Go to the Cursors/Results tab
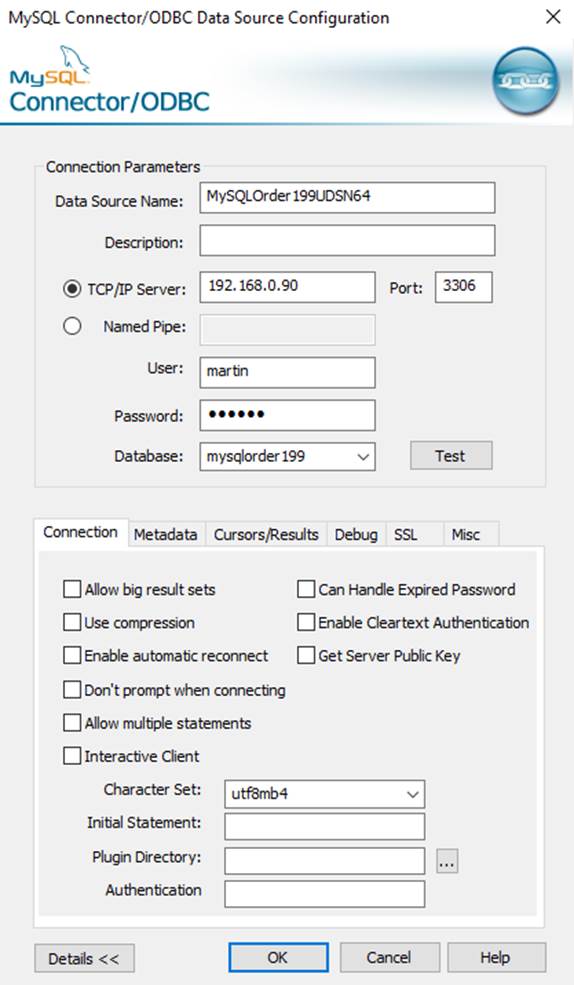The width and height of the screenshot is (574, 985). pyautogui.click(x=266, y=535)
